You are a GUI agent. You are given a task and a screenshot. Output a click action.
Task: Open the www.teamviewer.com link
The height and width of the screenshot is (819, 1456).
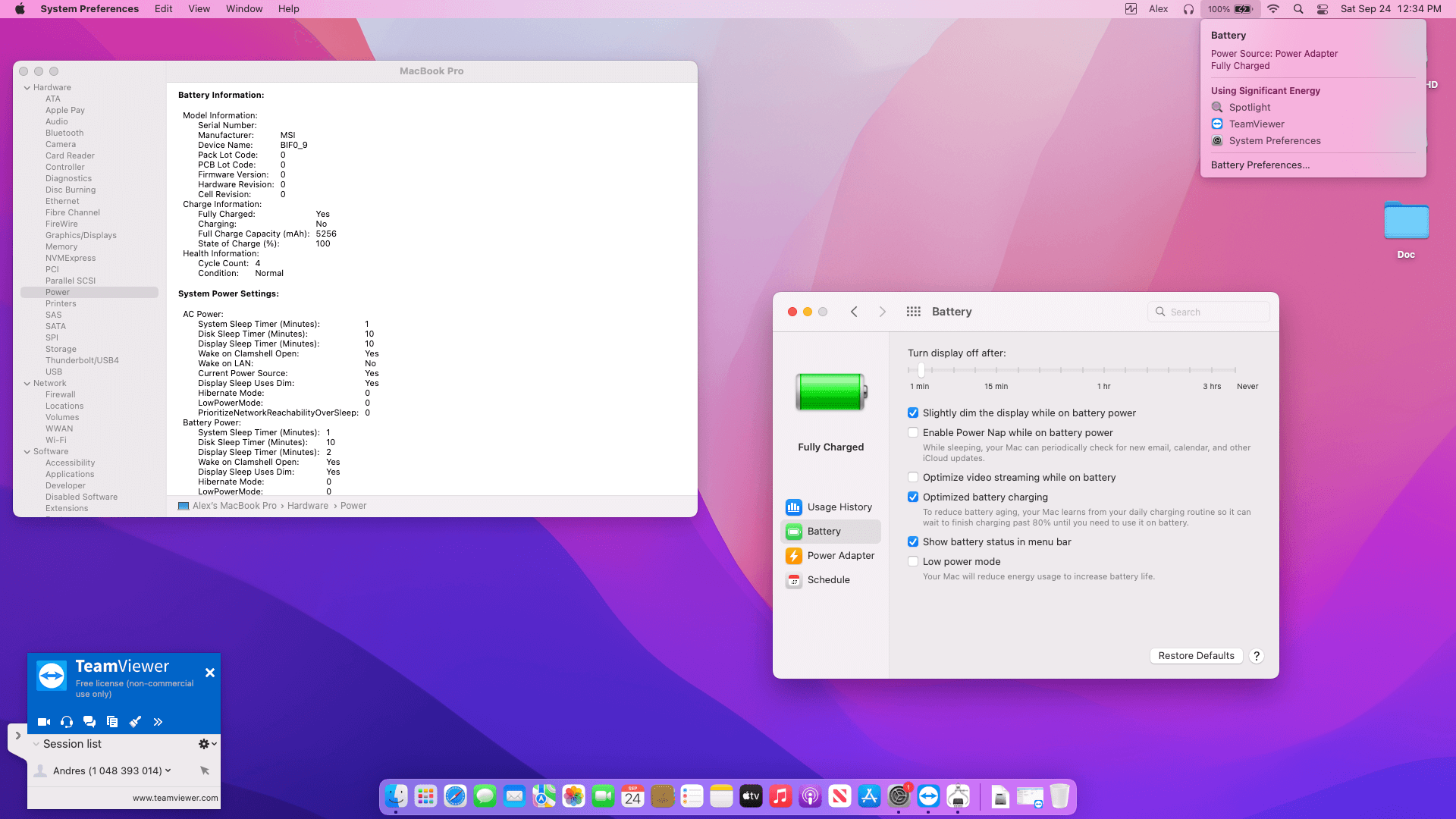175,798
